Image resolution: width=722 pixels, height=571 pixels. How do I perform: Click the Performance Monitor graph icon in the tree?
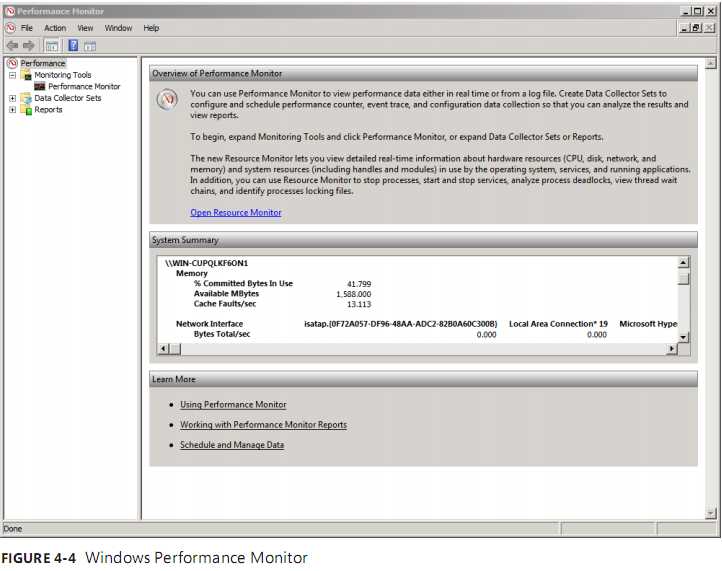tap(40, 86)
